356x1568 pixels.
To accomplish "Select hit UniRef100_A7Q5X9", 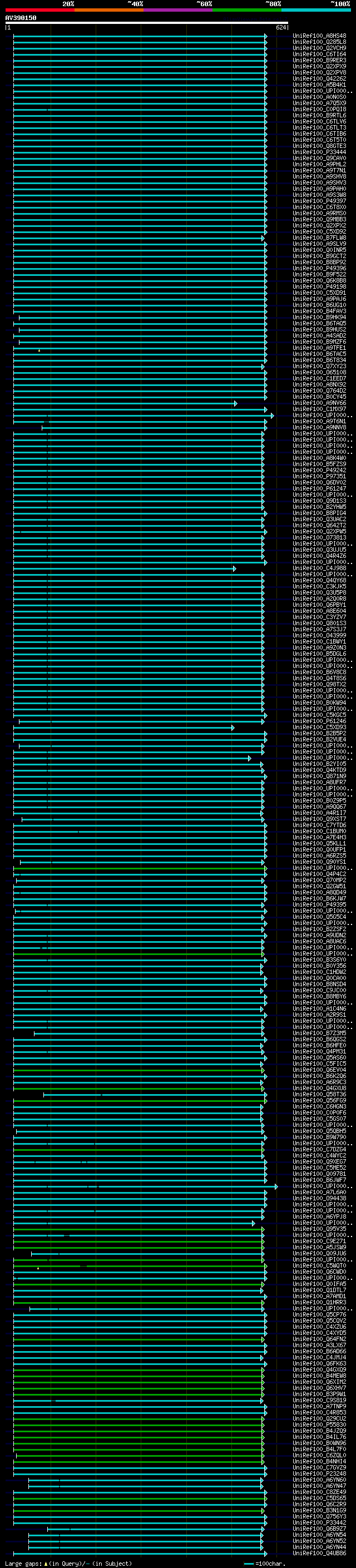I will point(319,103).
